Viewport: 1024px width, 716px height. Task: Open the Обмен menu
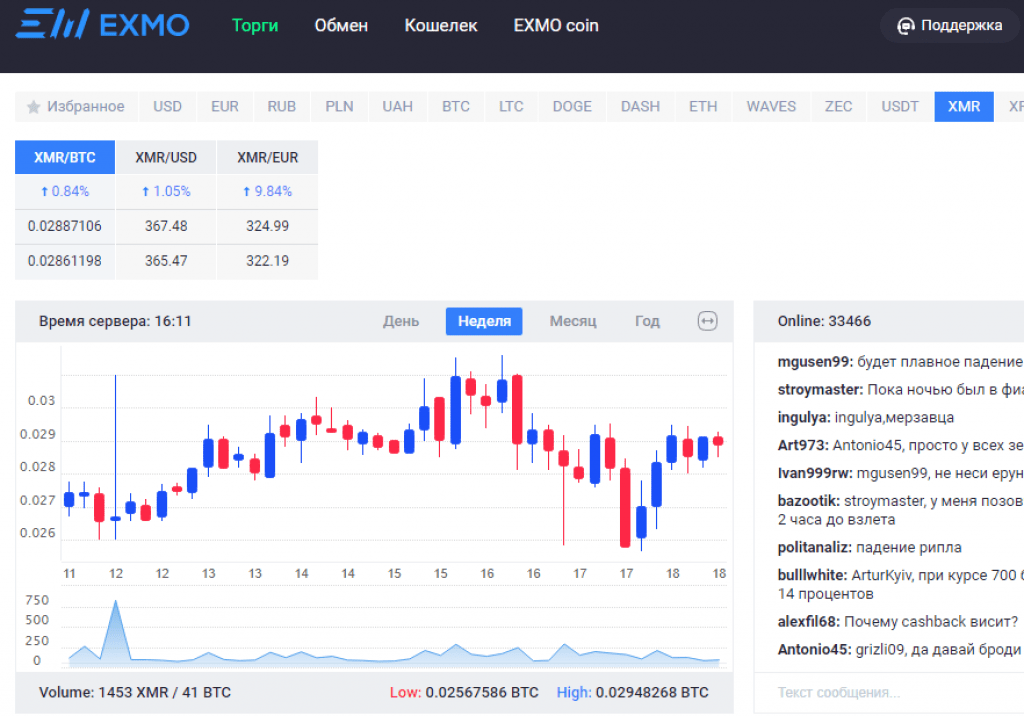pyautogui.click(x=342, y=25)
